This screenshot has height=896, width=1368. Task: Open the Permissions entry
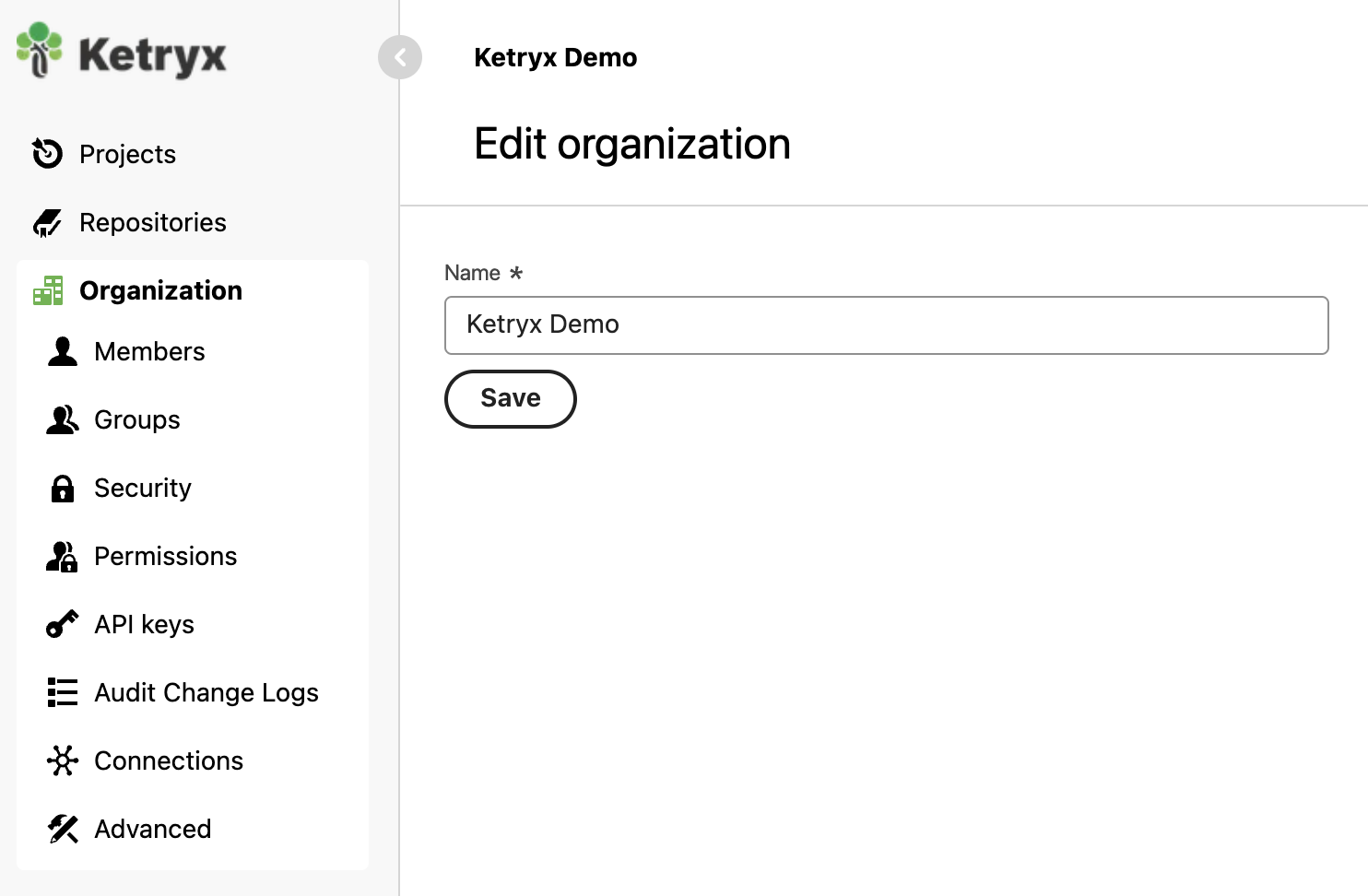(166, 556)
